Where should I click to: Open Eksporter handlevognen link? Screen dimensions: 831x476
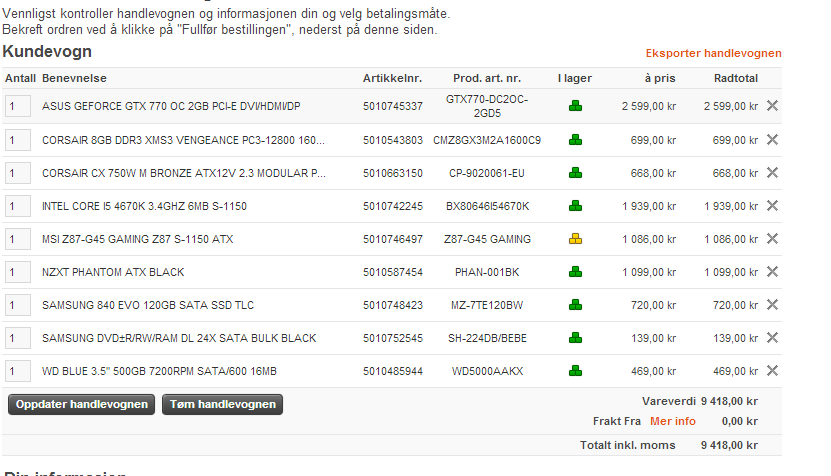click(x=713, y=53)
